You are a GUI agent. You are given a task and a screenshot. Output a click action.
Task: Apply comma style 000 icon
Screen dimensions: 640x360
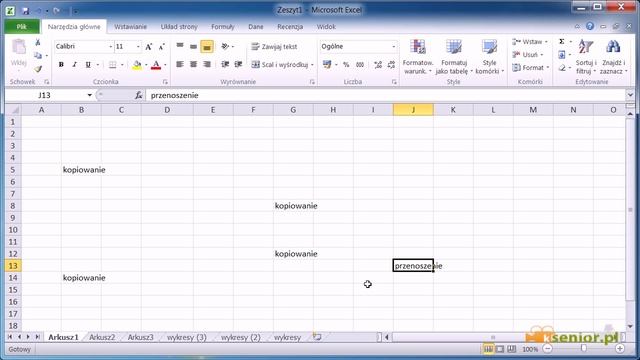point(360,64)
